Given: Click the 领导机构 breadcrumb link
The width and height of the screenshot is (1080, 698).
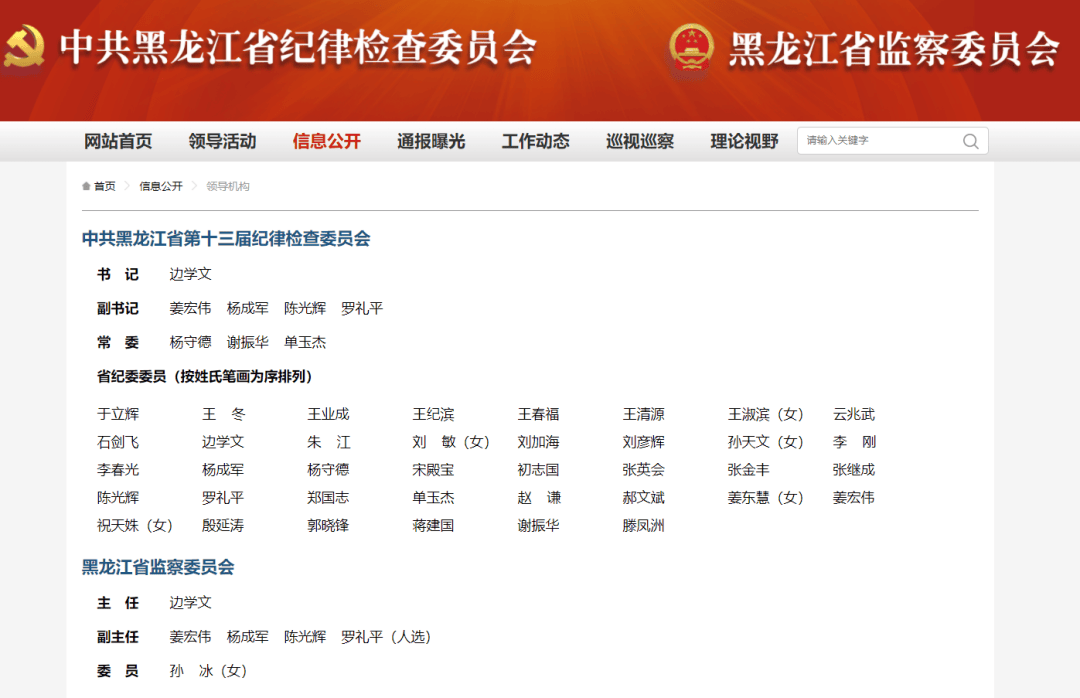Looking at the screenshot, I should coord(229,185).
